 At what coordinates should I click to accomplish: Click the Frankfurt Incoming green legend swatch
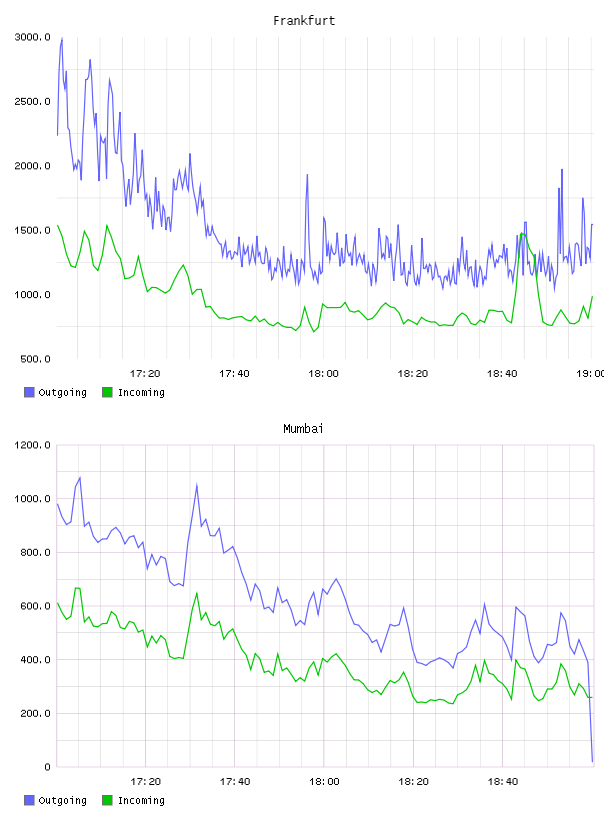pyautogui.click(x=107, y=392)
